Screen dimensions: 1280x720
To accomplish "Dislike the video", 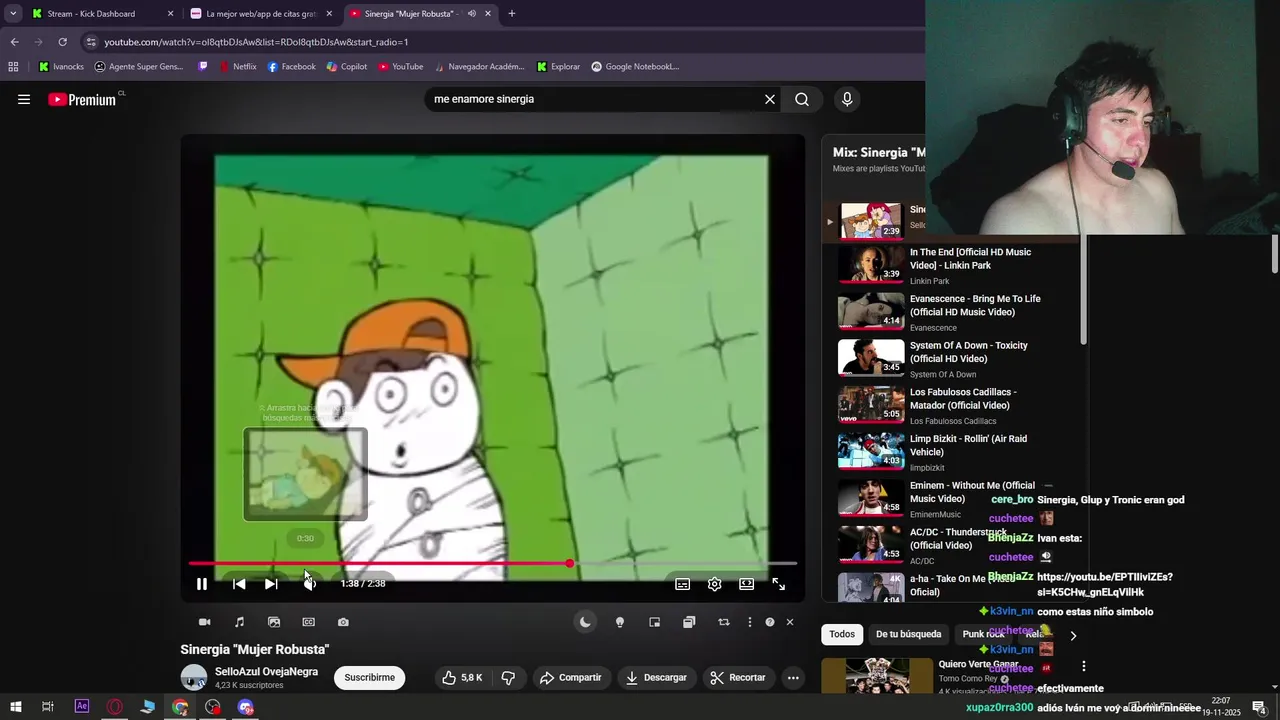I will tap(508, 677).
